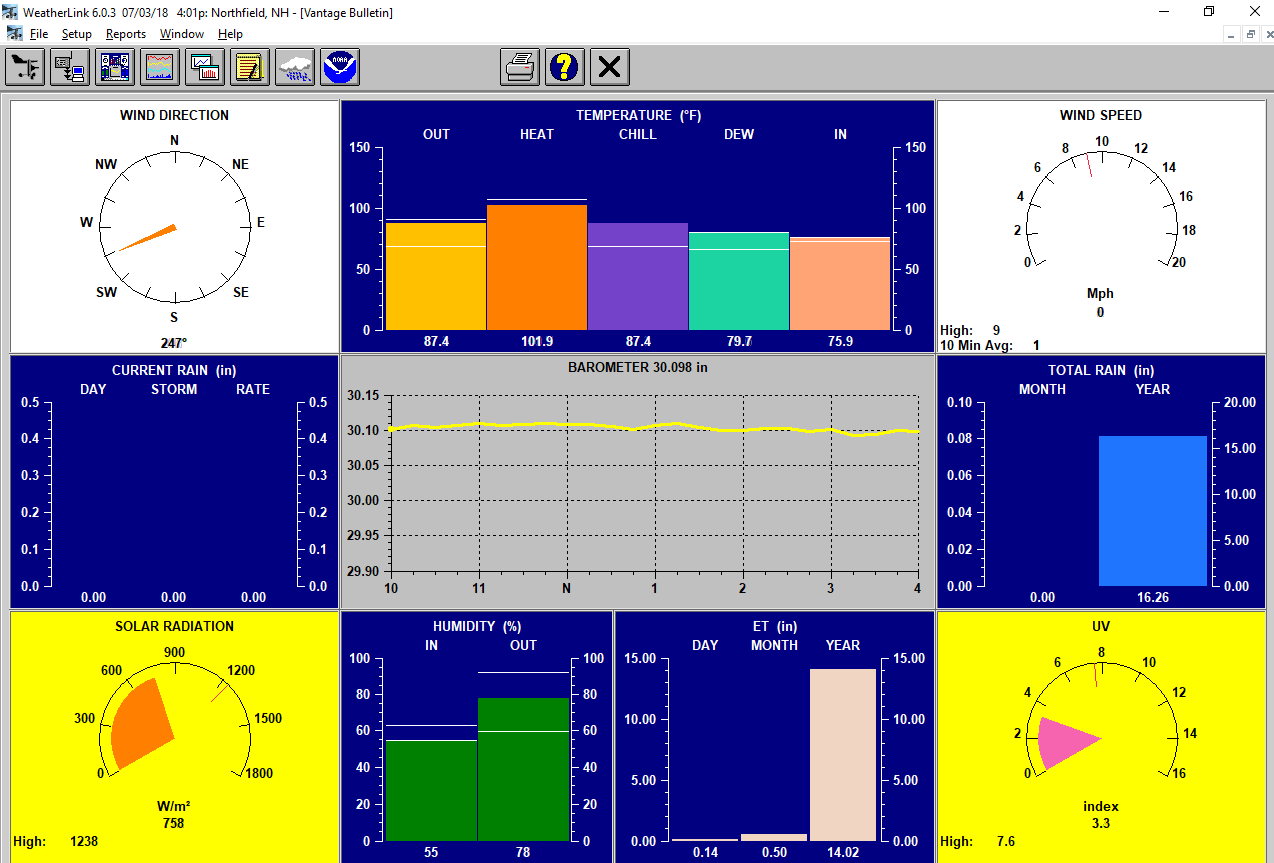
Task: Click the BAROMETER 30.098 in heading
Action: (638, 367)
